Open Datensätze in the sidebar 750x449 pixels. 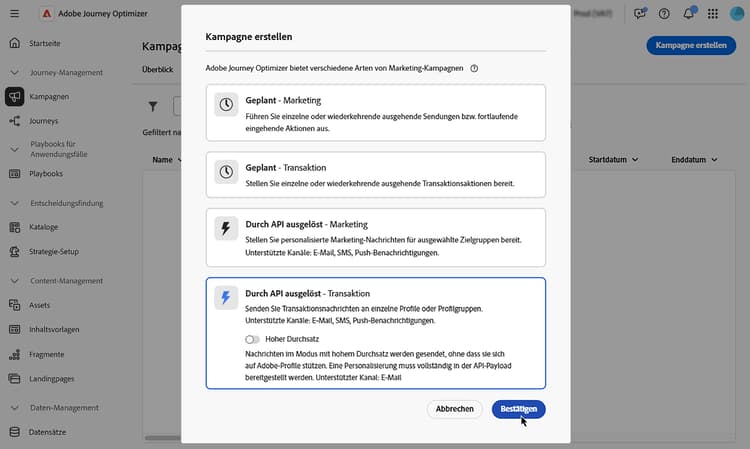[47, 432]
